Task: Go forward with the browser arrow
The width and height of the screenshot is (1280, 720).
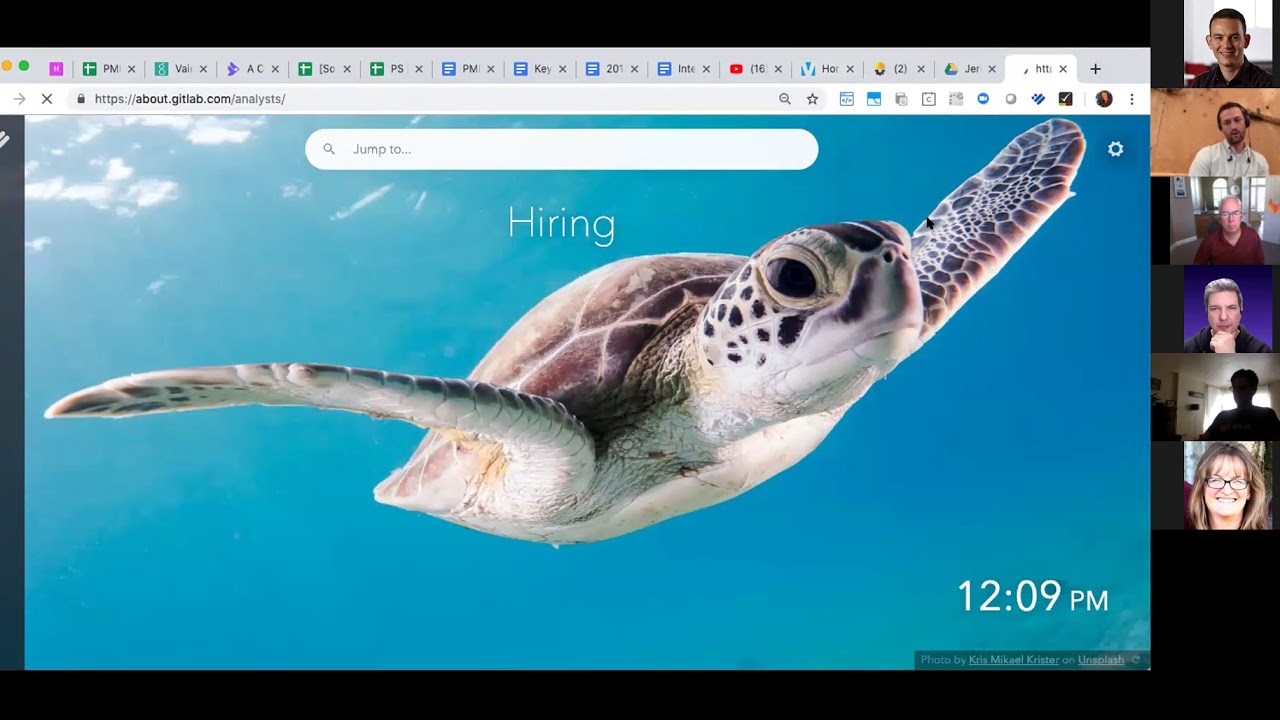Action: (19, 99)
